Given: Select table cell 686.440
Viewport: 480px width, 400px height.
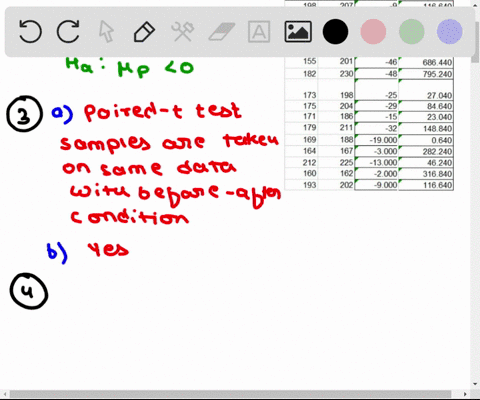Looking at the screenshot, I should coord(426,62).
